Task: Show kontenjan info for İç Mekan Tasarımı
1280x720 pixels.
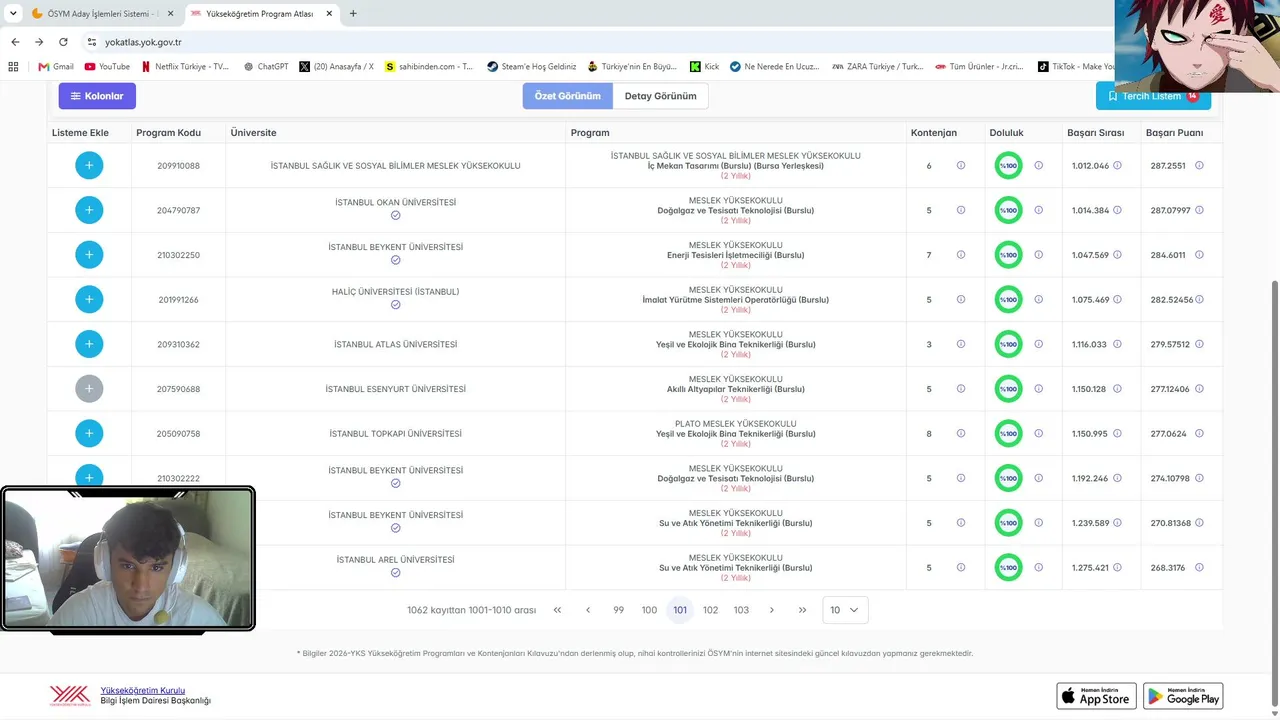Action: tap(961, 165)
